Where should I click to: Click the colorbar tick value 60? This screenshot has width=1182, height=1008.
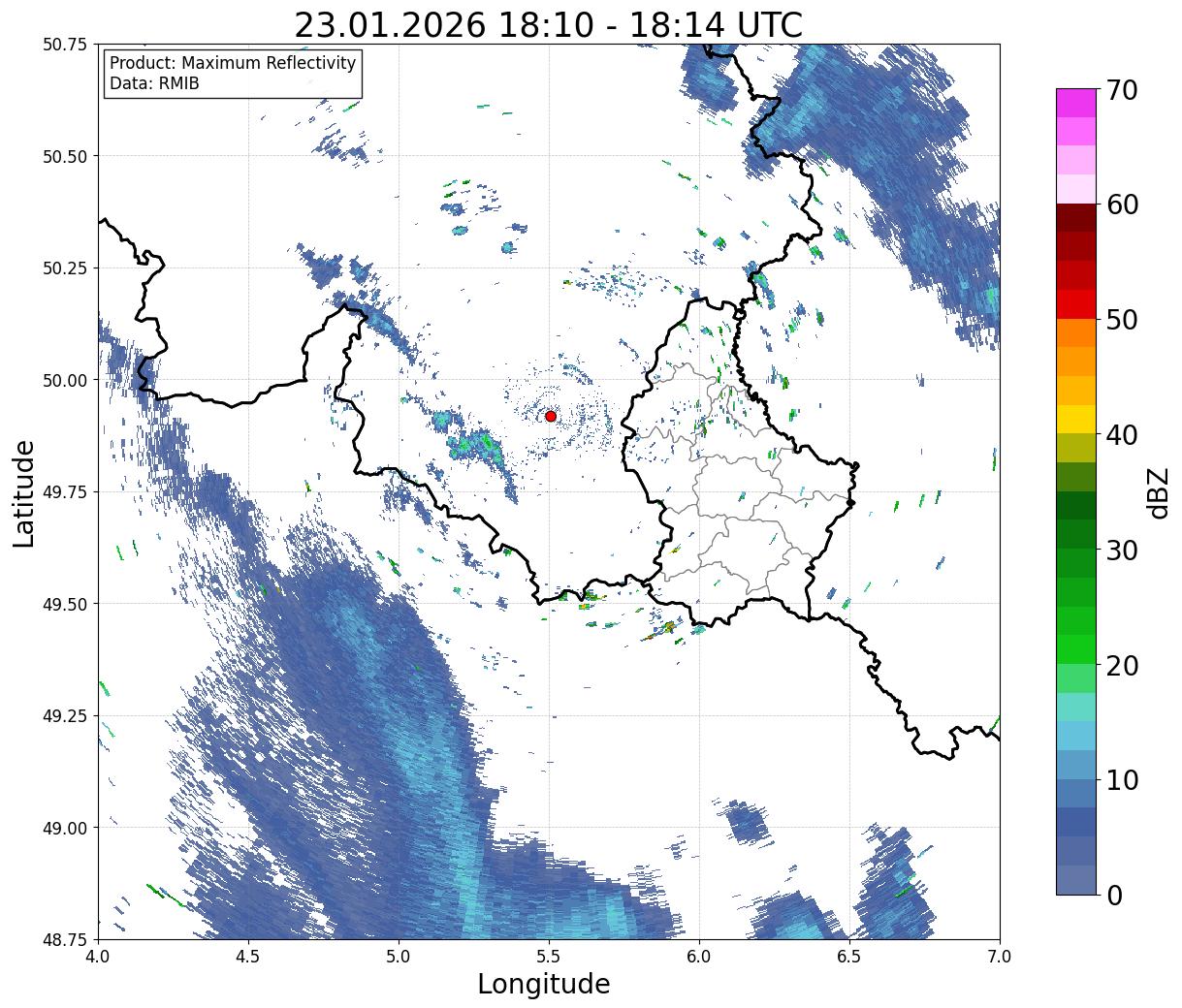pyautogui.click(x=1122, y=205)
